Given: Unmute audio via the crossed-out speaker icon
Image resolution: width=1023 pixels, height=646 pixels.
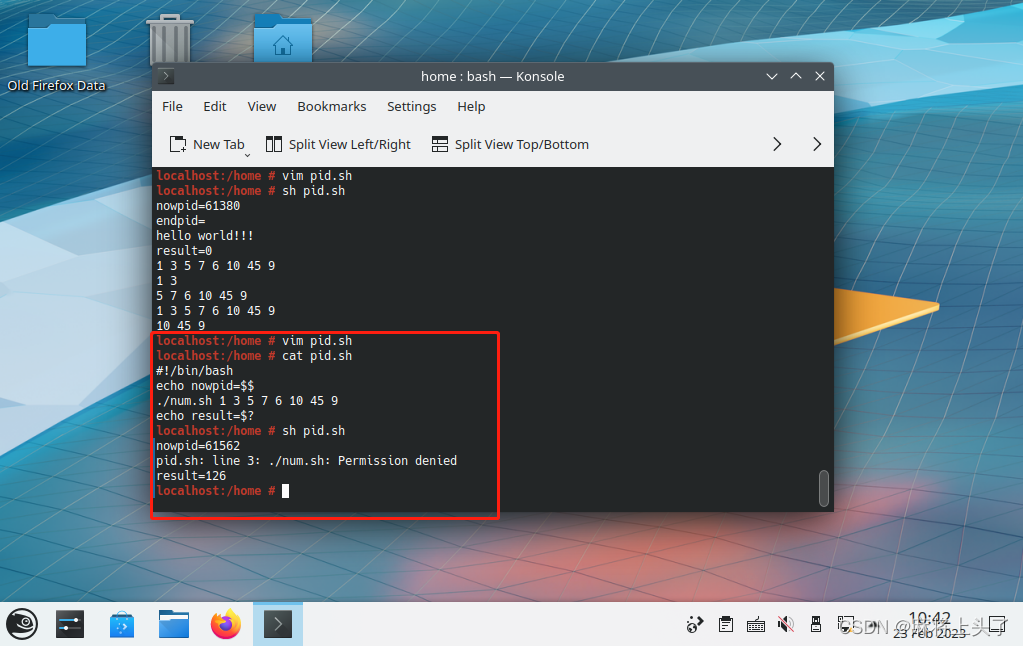Looking at the screenshot, I should pos(785,624).
